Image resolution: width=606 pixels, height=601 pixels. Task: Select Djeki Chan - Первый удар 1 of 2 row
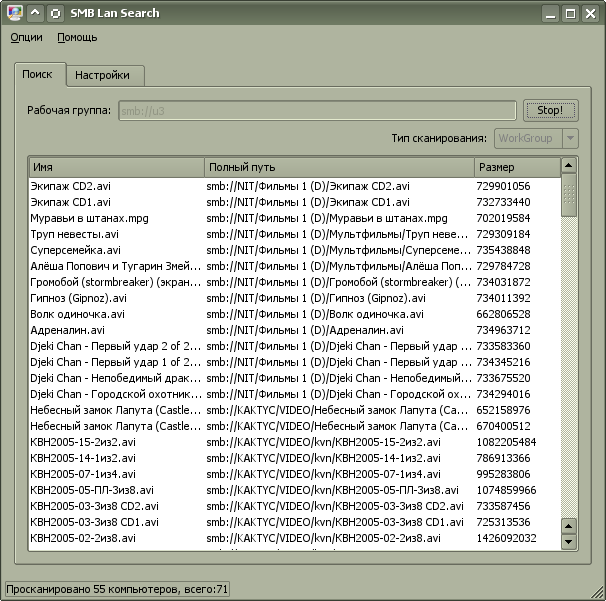pos(294,362)
